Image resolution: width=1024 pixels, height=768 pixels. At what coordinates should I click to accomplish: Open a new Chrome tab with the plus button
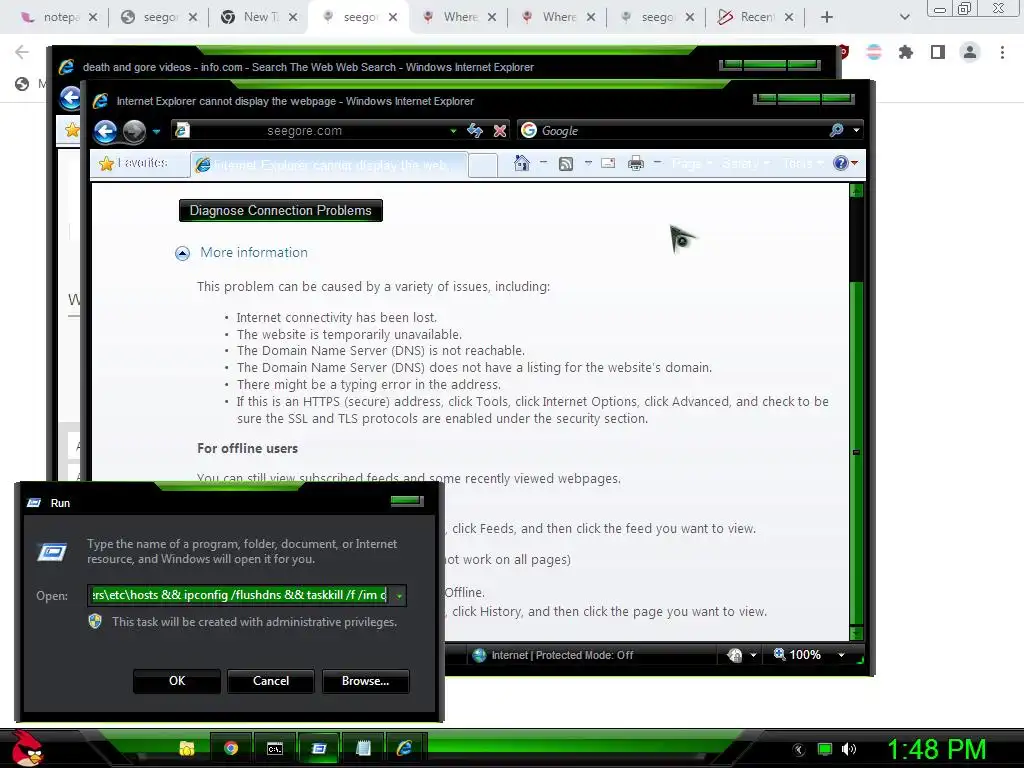827,17
